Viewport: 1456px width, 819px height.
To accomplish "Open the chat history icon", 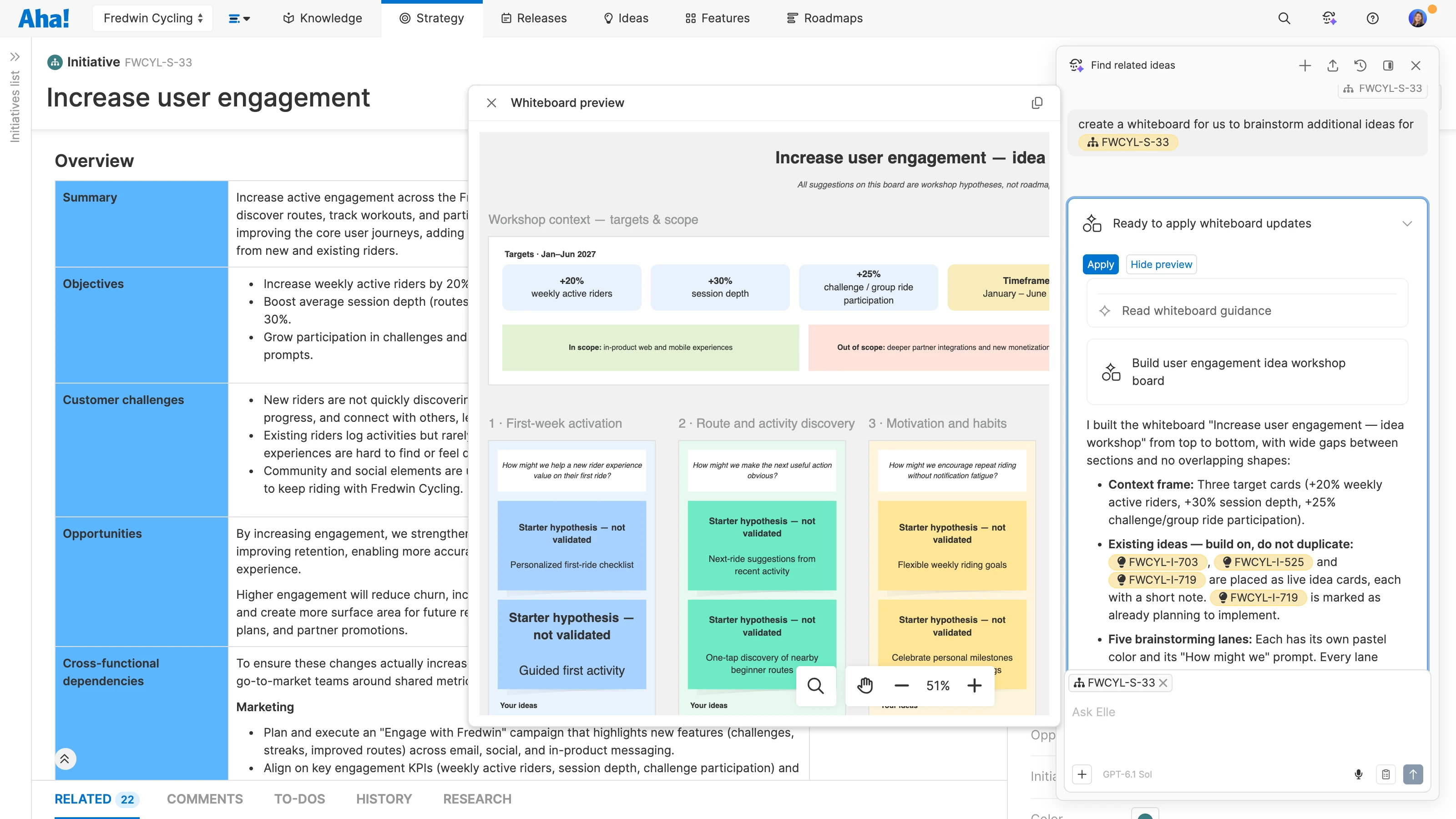I will coord(1360,66).
